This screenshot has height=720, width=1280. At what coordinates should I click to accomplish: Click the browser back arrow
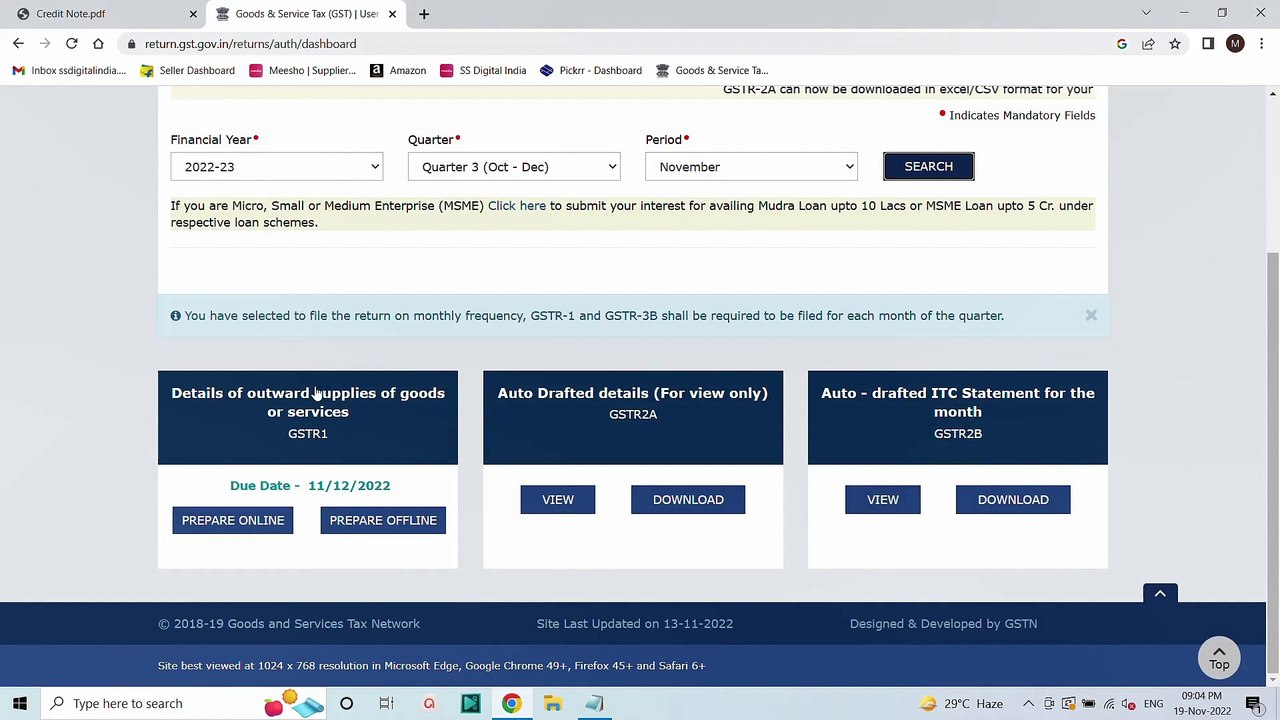tap(18, 43)
